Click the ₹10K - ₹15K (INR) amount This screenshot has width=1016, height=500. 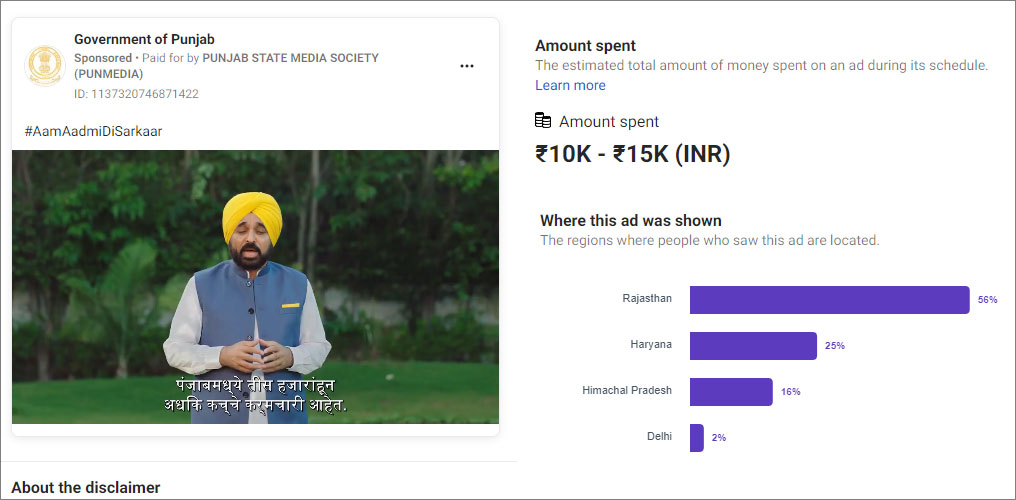click(632, 154)
